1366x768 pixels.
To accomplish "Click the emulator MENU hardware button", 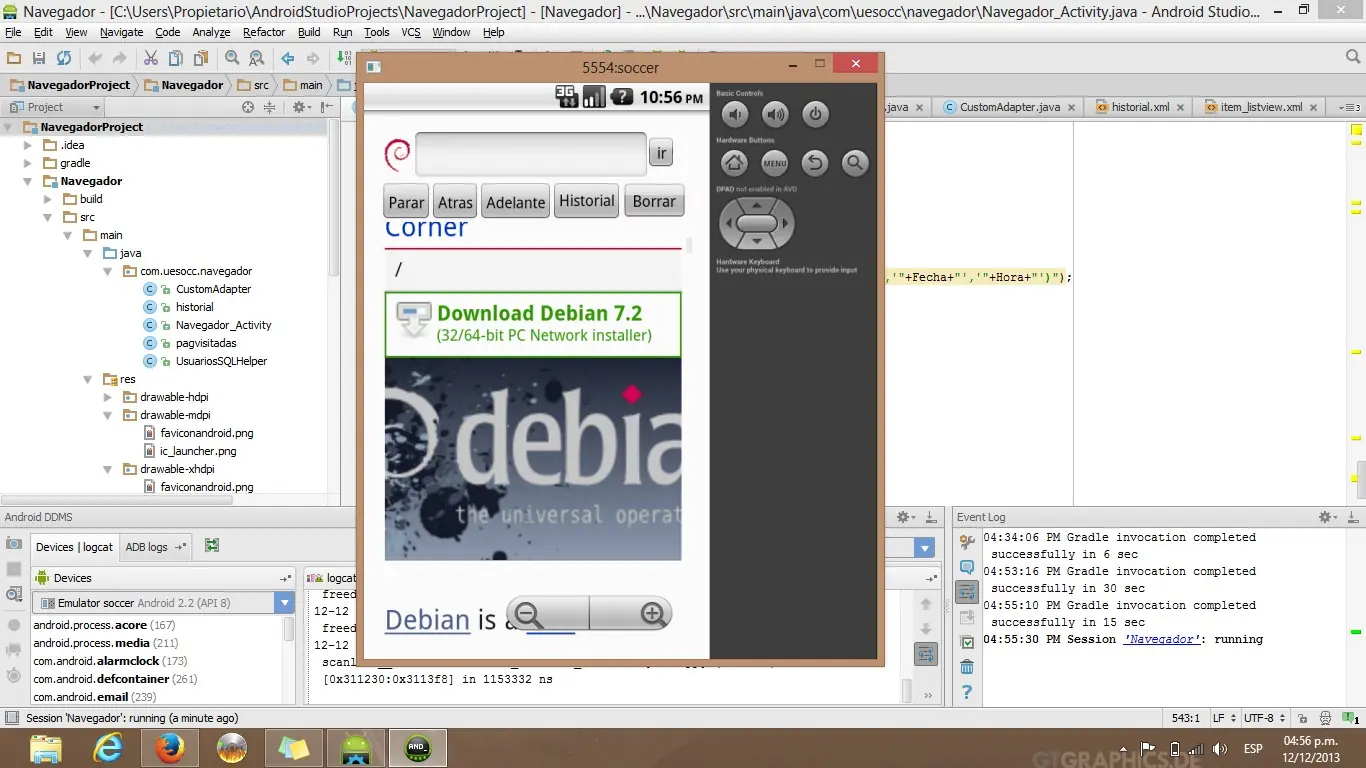I will (x=774, y=163).
